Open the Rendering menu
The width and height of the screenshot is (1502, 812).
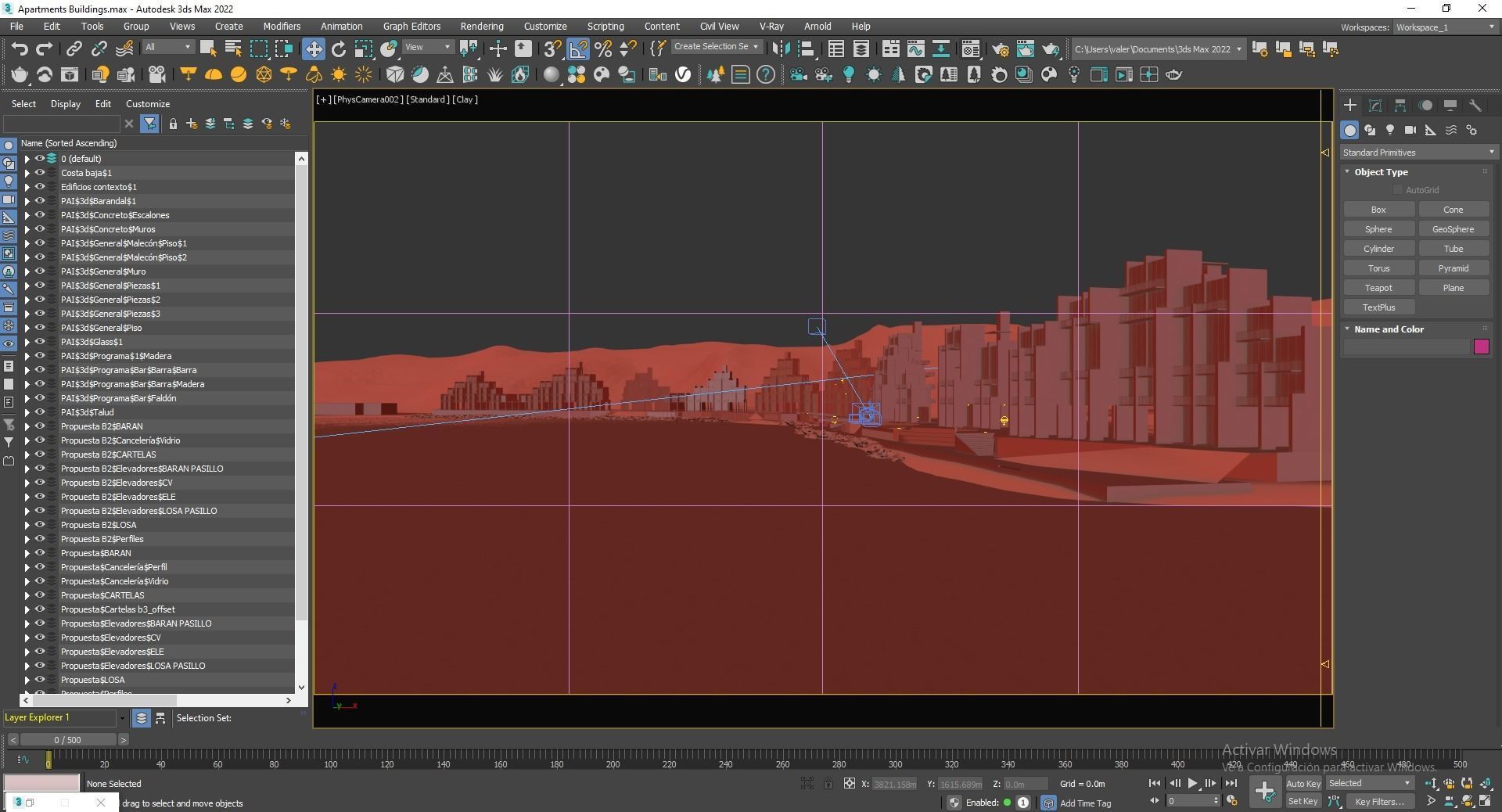point(482,26)
